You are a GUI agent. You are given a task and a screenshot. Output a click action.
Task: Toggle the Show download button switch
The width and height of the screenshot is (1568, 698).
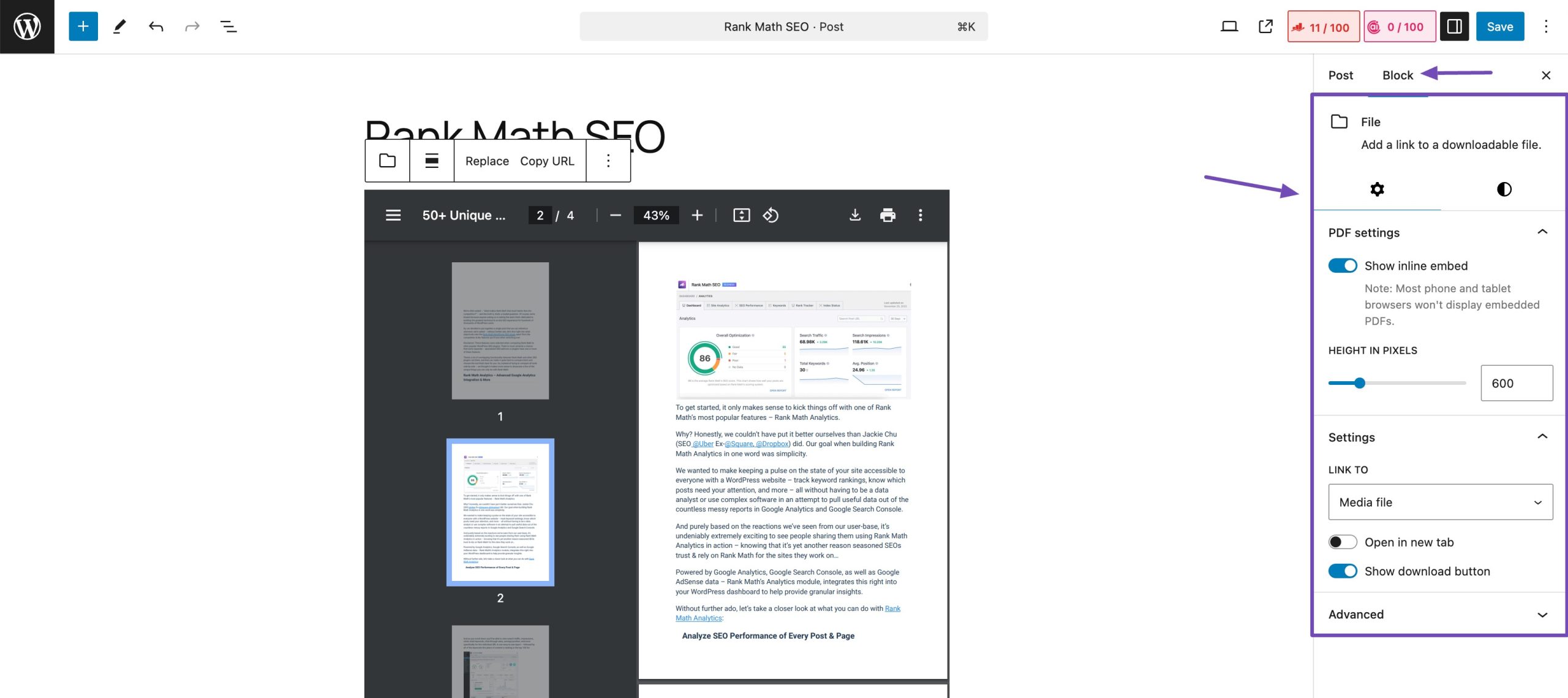point(1343,571)
